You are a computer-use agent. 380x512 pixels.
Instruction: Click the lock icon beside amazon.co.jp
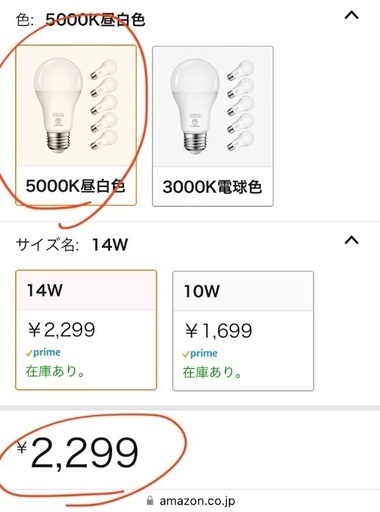pyautogui.click(x=150, y=500)
